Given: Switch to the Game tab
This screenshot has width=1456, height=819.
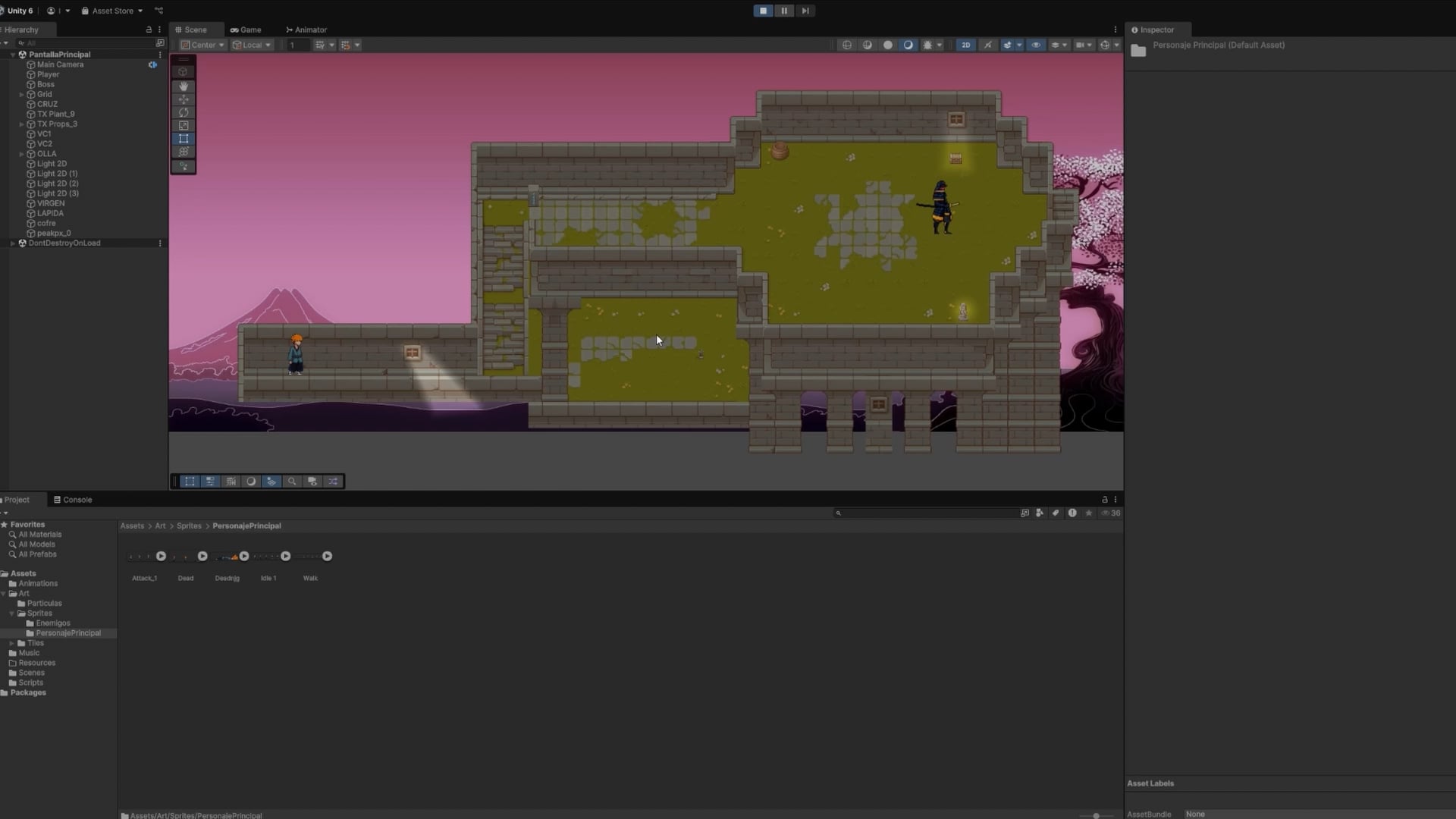Looking at the screenshot, I should click(246, 30).
